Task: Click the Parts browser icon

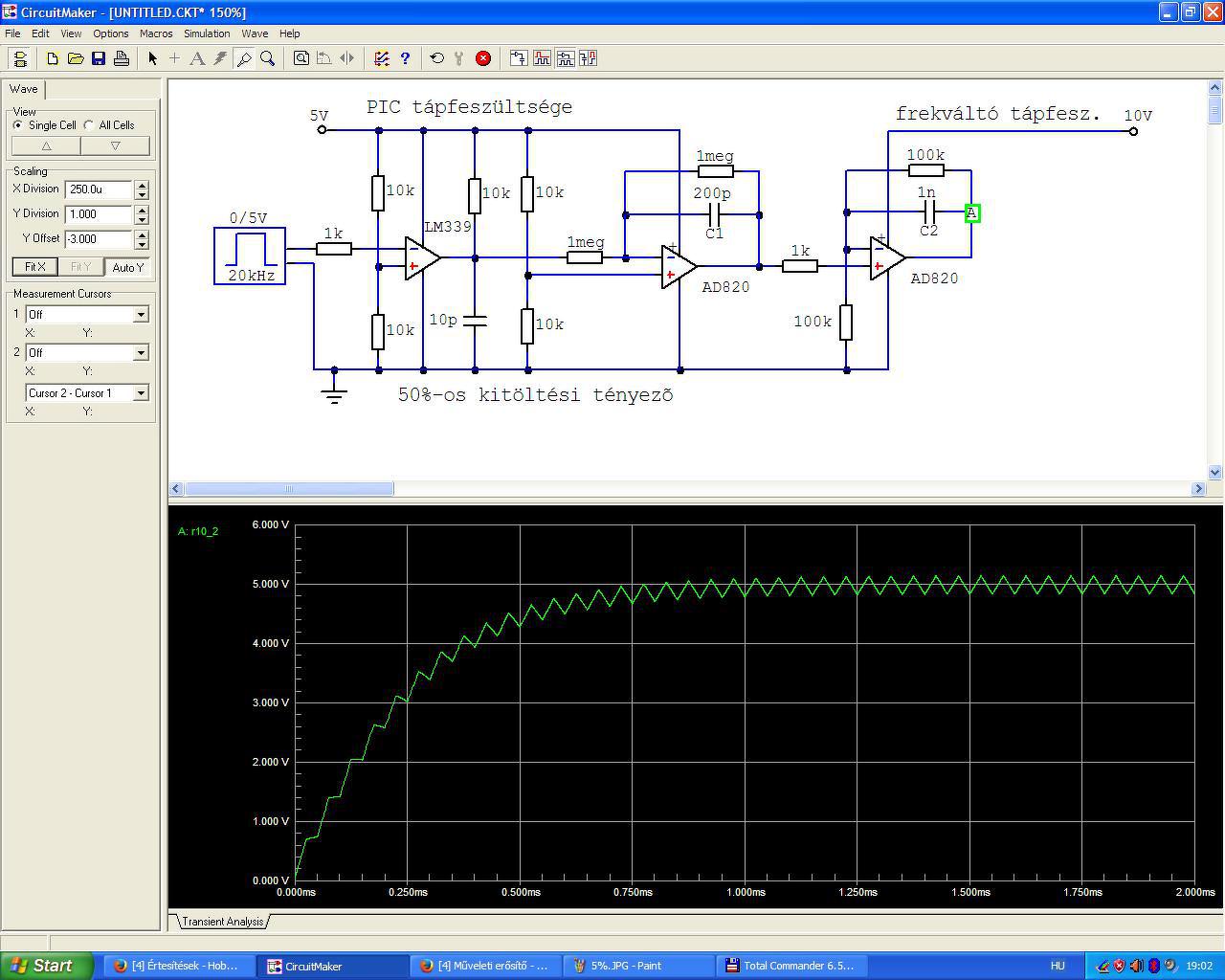Action: click(518, 58)
